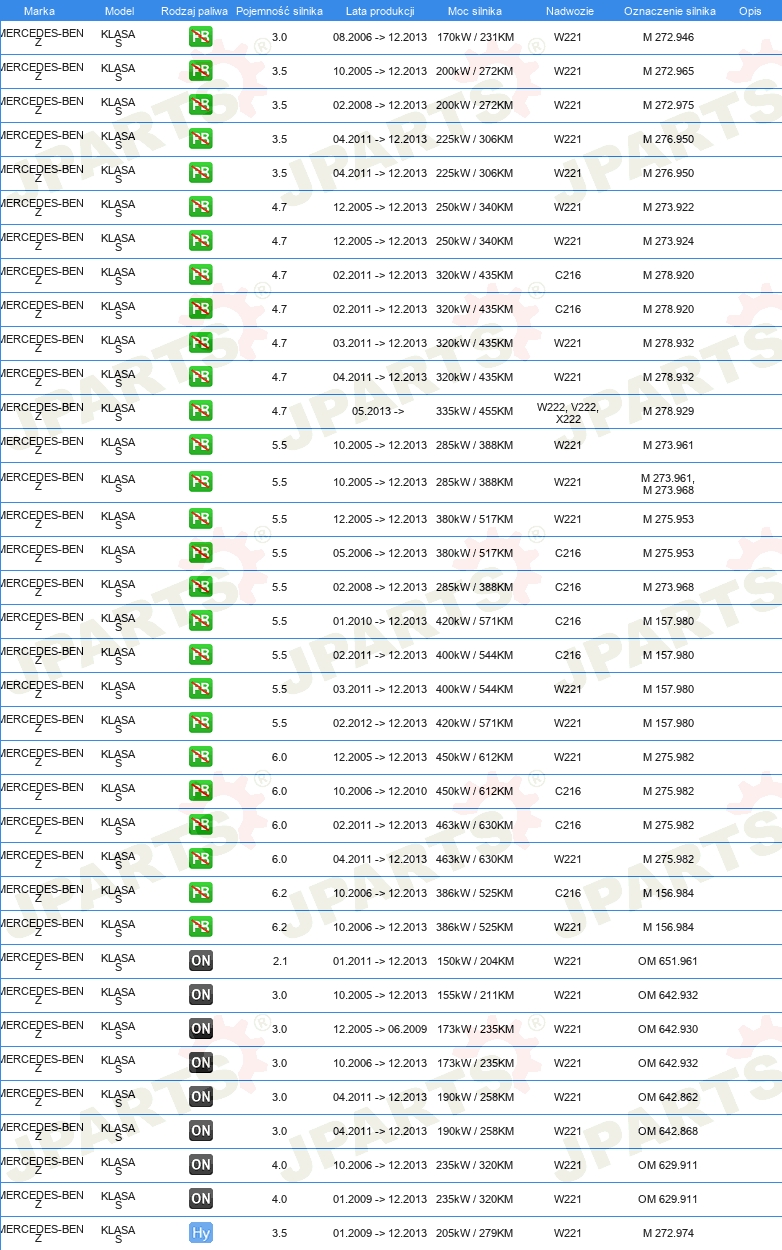Image resolution: width=782 pixels, height=1250 pixels.
Task: Click petrol icon in M 156.984 W221 row
Action: 200,928
